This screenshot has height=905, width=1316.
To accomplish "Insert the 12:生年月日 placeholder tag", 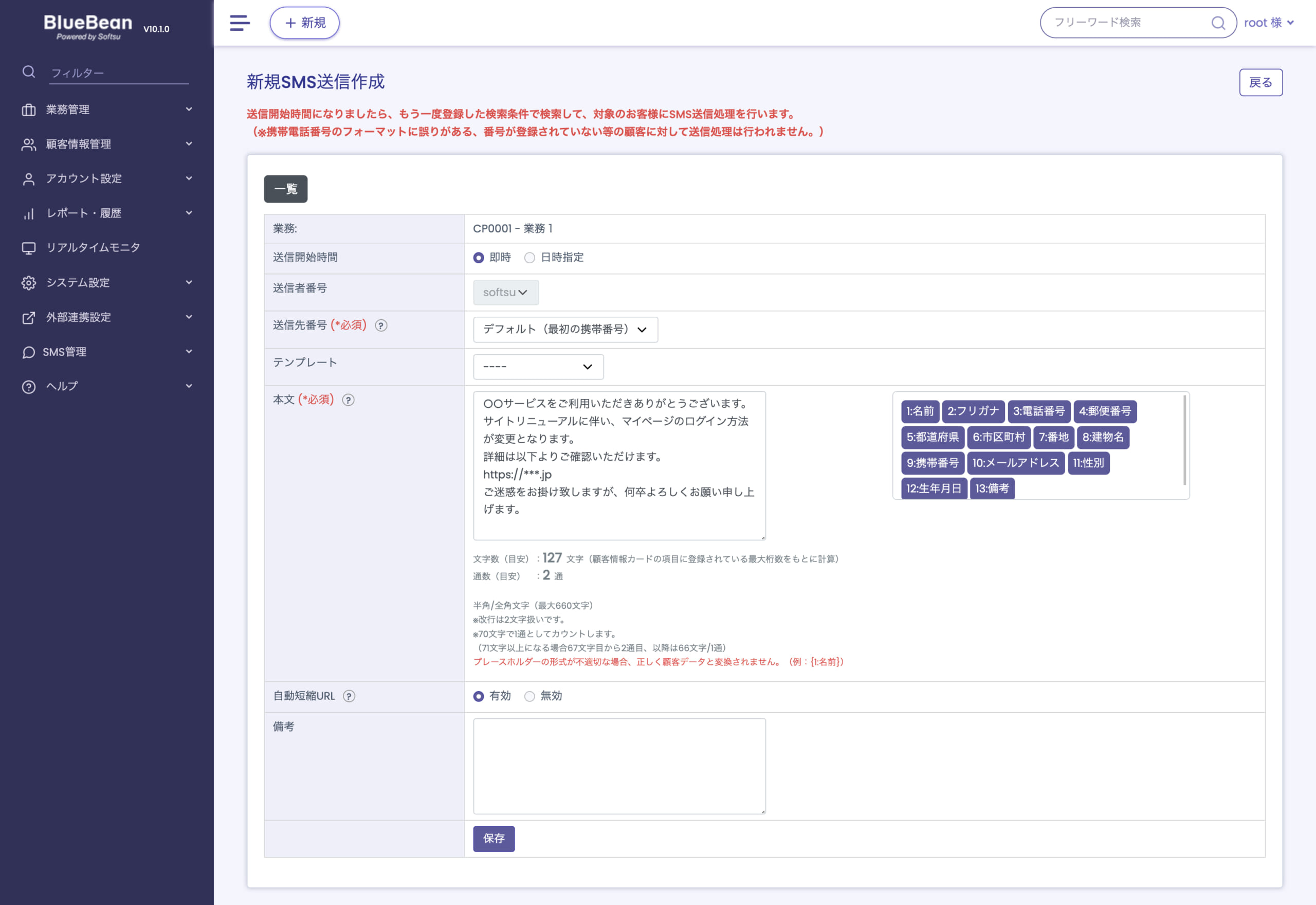I will 934,488.
